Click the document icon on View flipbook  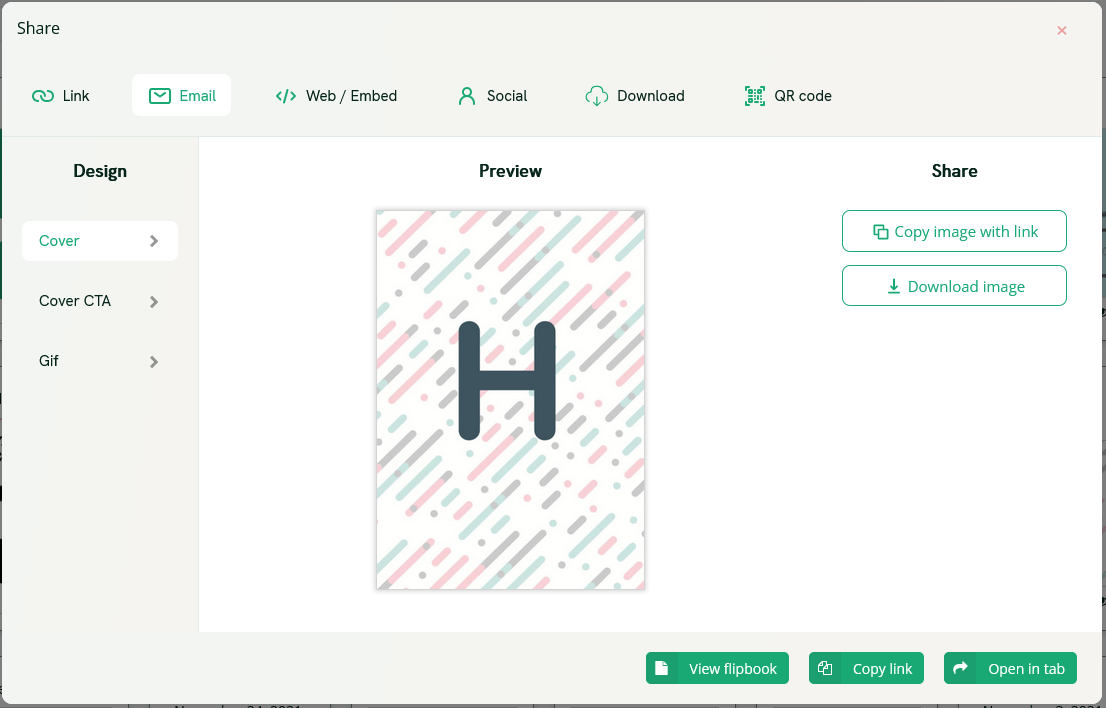(x=662, y=668)
